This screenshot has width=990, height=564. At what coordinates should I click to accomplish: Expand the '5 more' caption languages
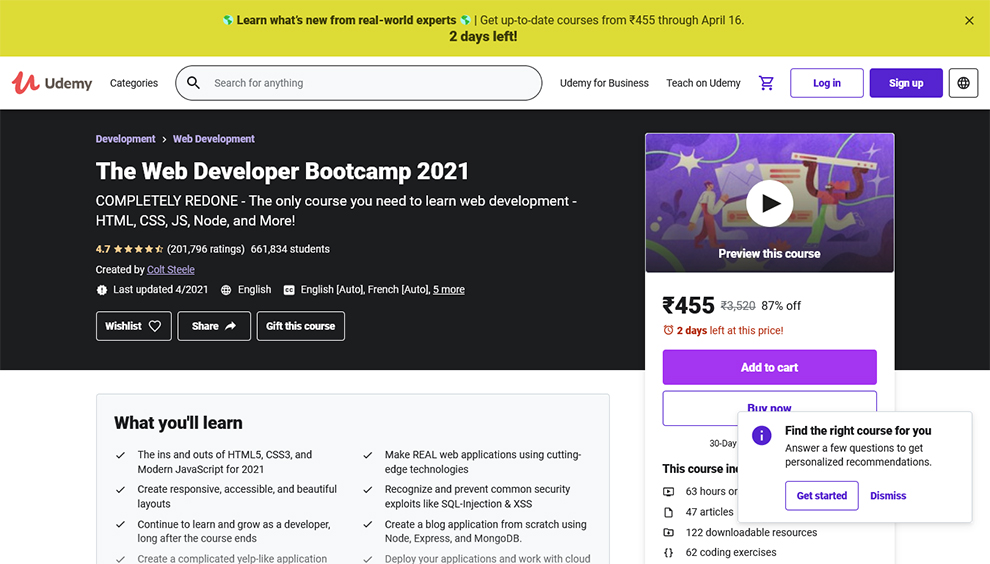pyautogui.click(x=448, y=289)
